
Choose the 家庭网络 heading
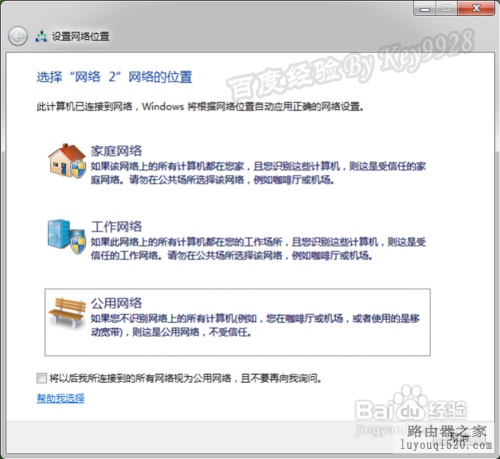pos(116,151)
